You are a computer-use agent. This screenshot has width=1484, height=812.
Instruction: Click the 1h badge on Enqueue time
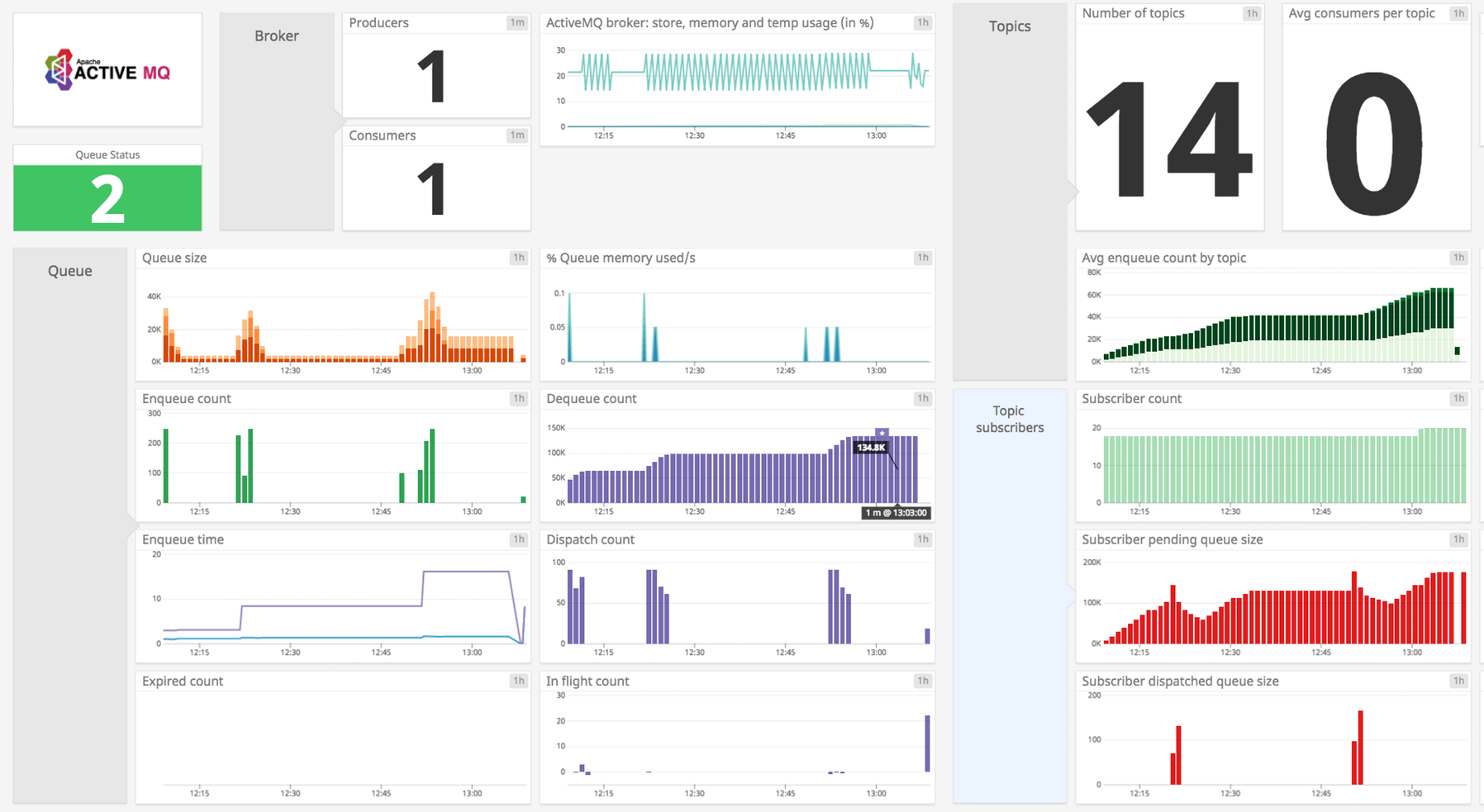pos(518,539)
